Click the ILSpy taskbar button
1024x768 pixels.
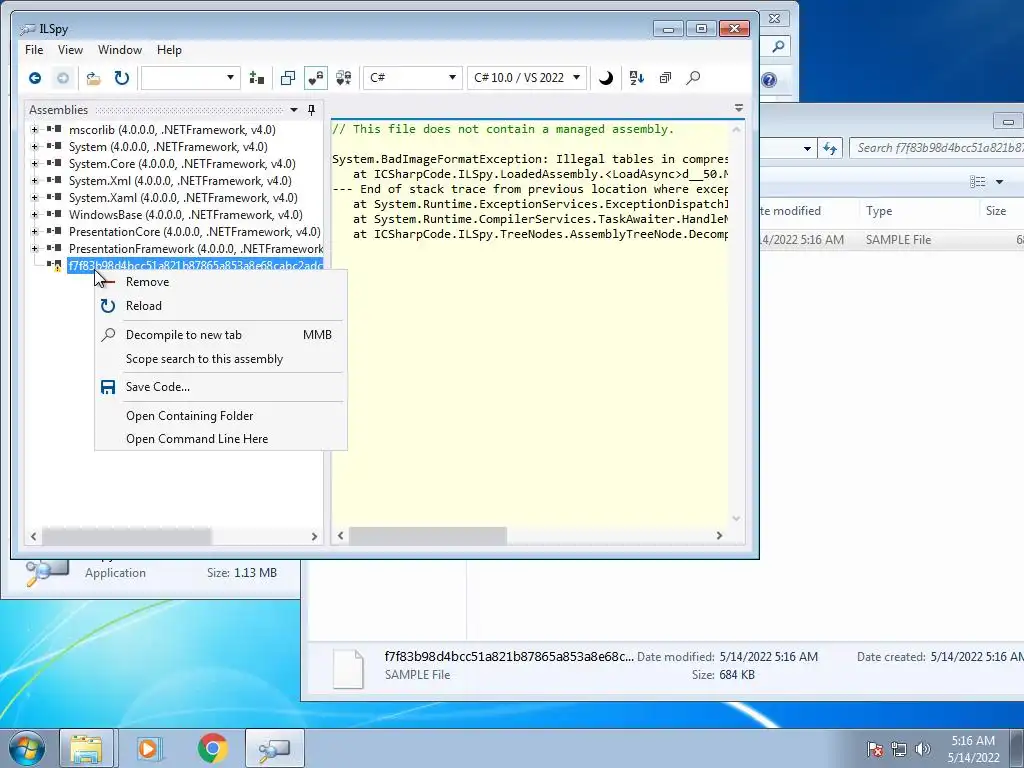274,748
